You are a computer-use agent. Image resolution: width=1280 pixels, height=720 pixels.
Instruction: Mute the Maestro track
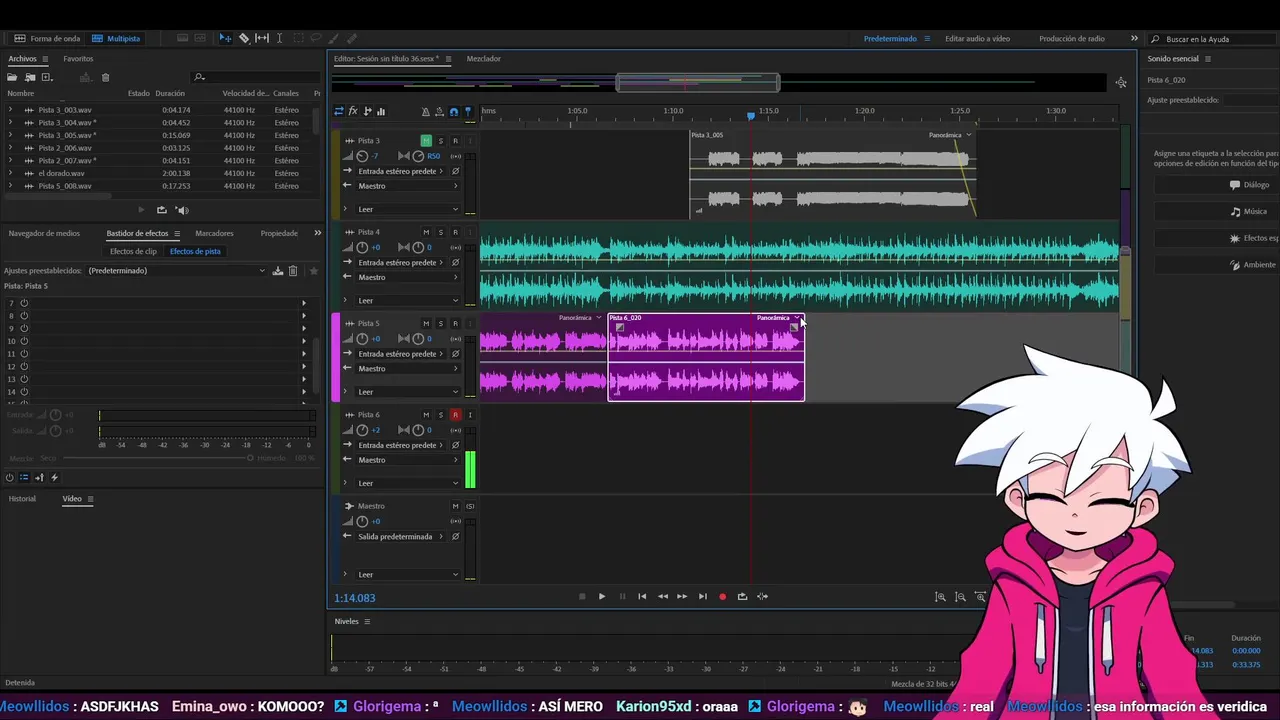(455, 506)
